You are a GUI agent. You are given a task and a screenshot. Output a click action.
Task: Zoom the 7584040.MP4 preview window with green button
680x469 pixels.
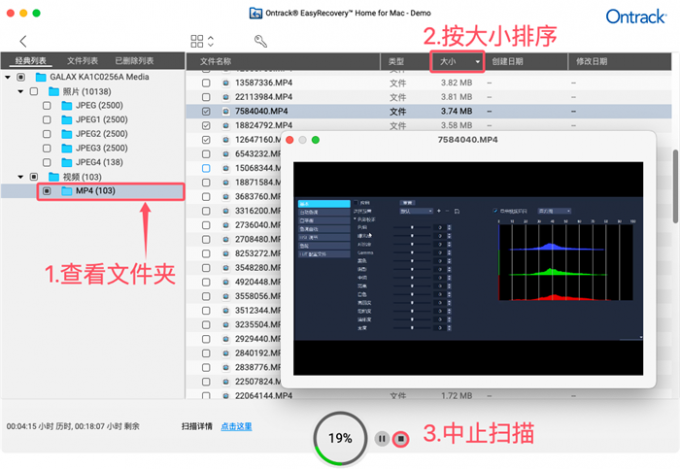click(316, 140)
